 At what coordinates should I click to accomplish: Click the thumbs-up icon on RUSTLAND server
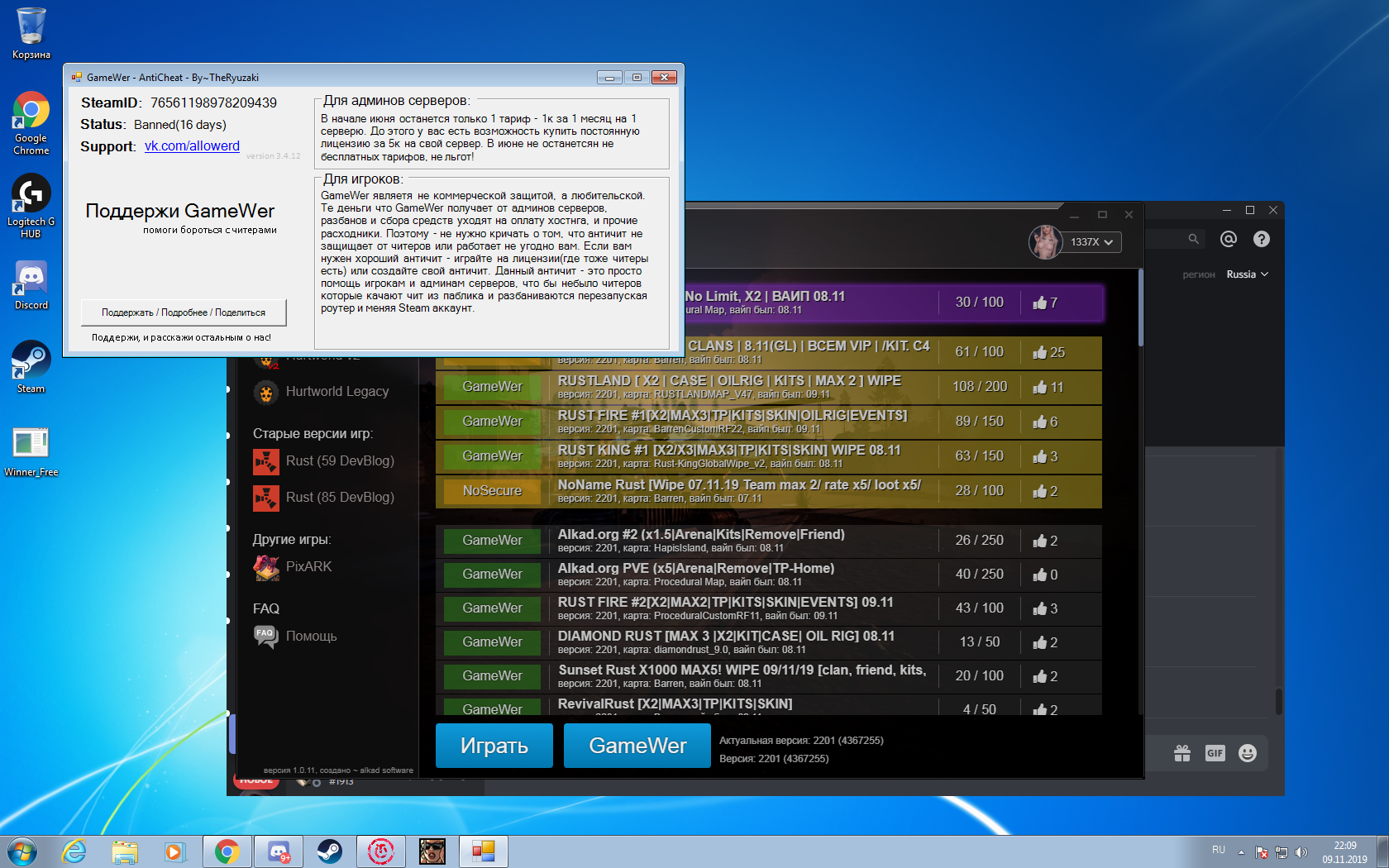coord(1039,387)
